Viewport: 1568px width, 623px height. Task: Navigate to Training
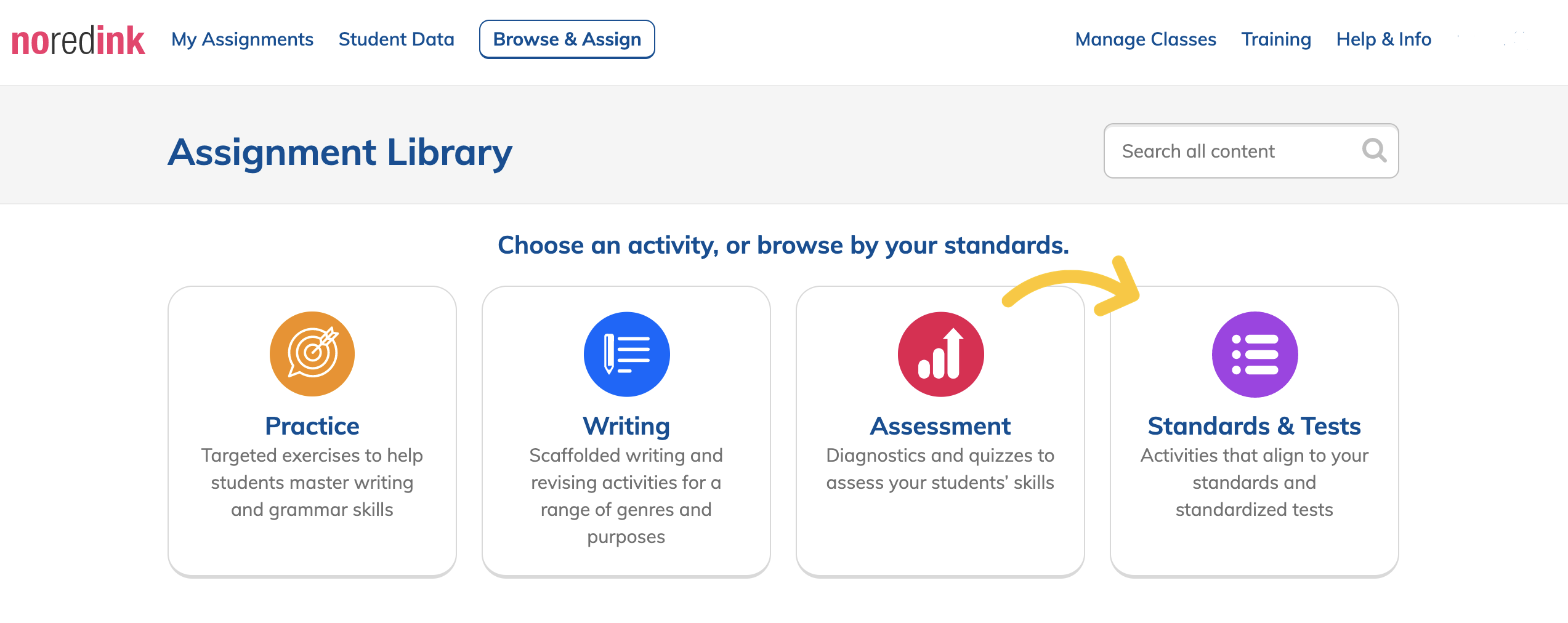pos(1276,39)
